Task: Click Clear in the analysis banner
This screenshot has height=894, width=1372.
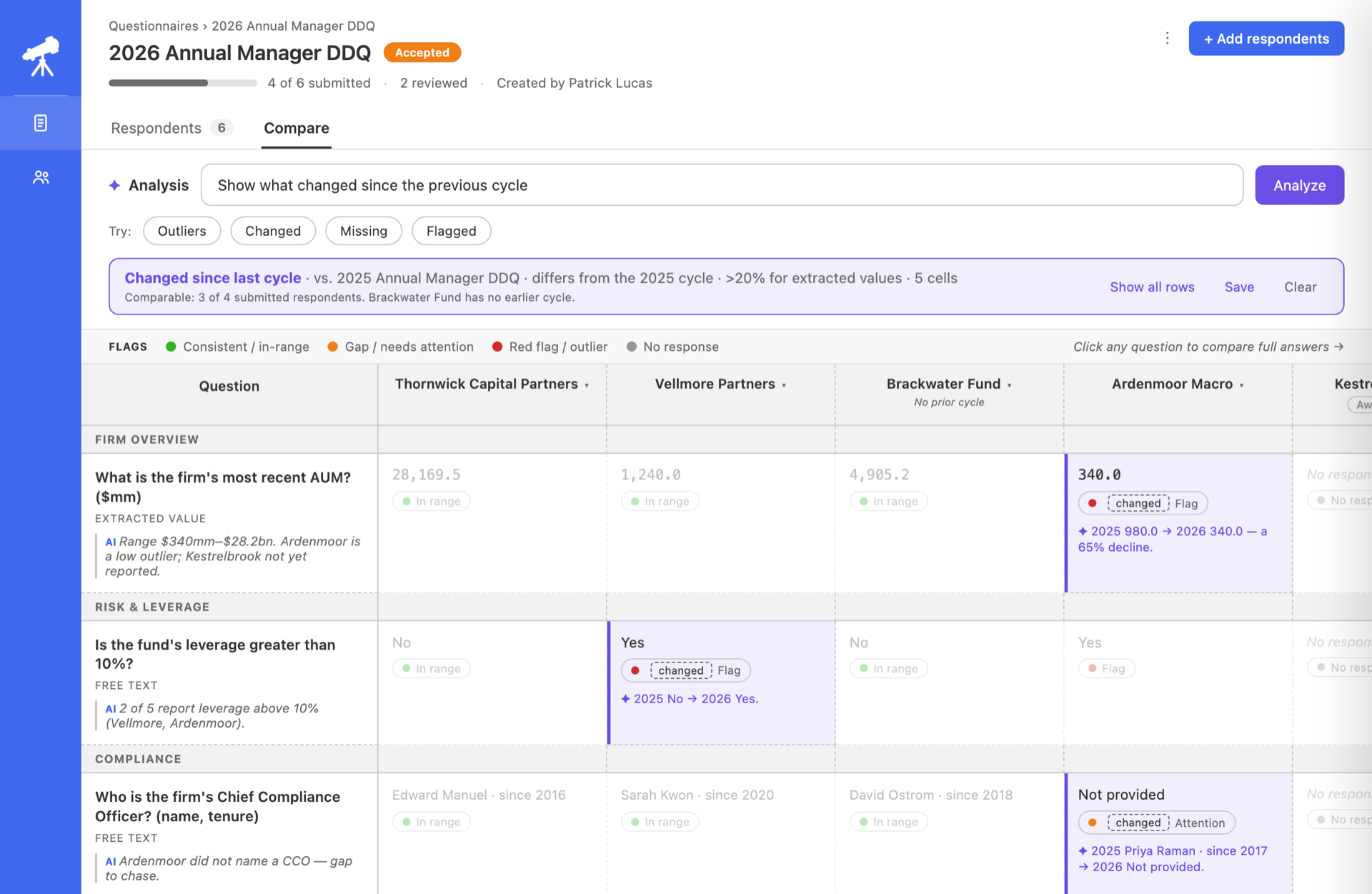Action: 1300,287
